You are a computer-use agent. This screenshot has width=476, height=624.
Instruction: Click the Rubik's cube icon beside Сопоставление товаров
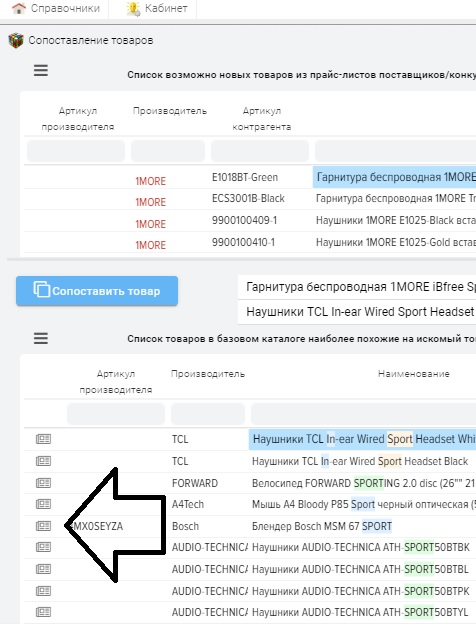(x=16, y=40)
